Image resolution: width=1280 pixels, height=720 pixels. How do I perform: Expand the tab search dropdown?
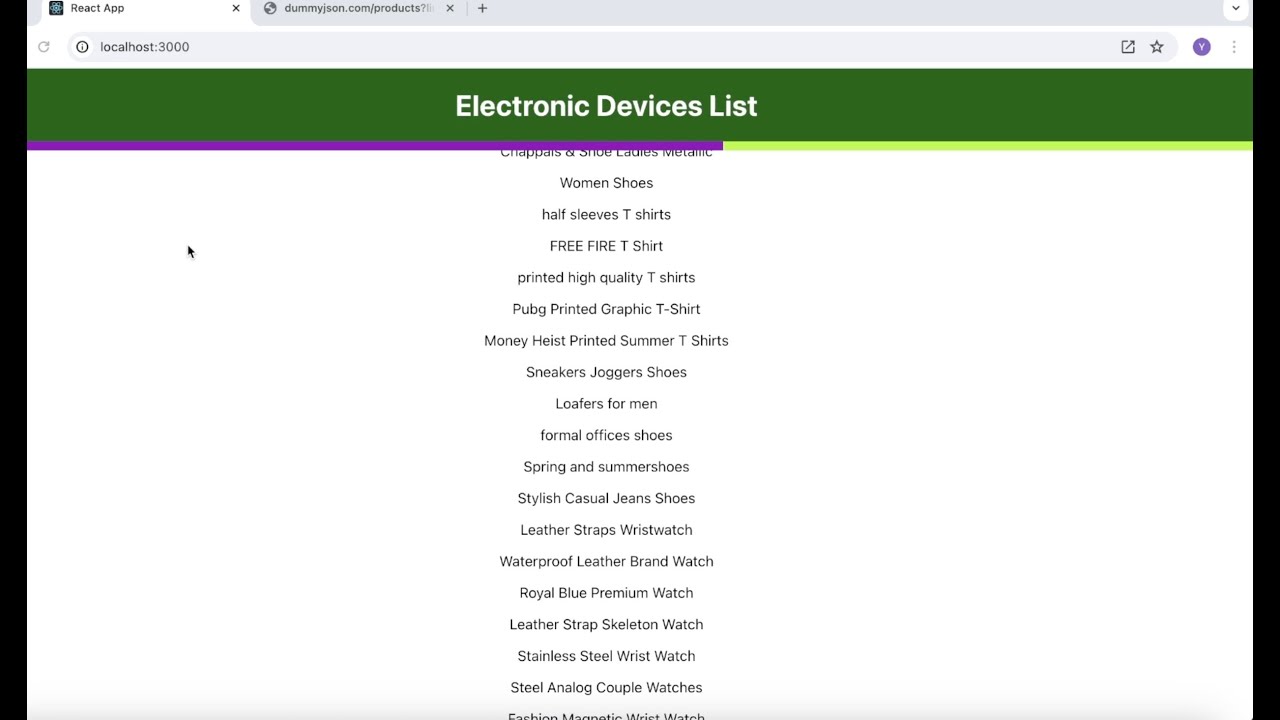pos(1236,8)
